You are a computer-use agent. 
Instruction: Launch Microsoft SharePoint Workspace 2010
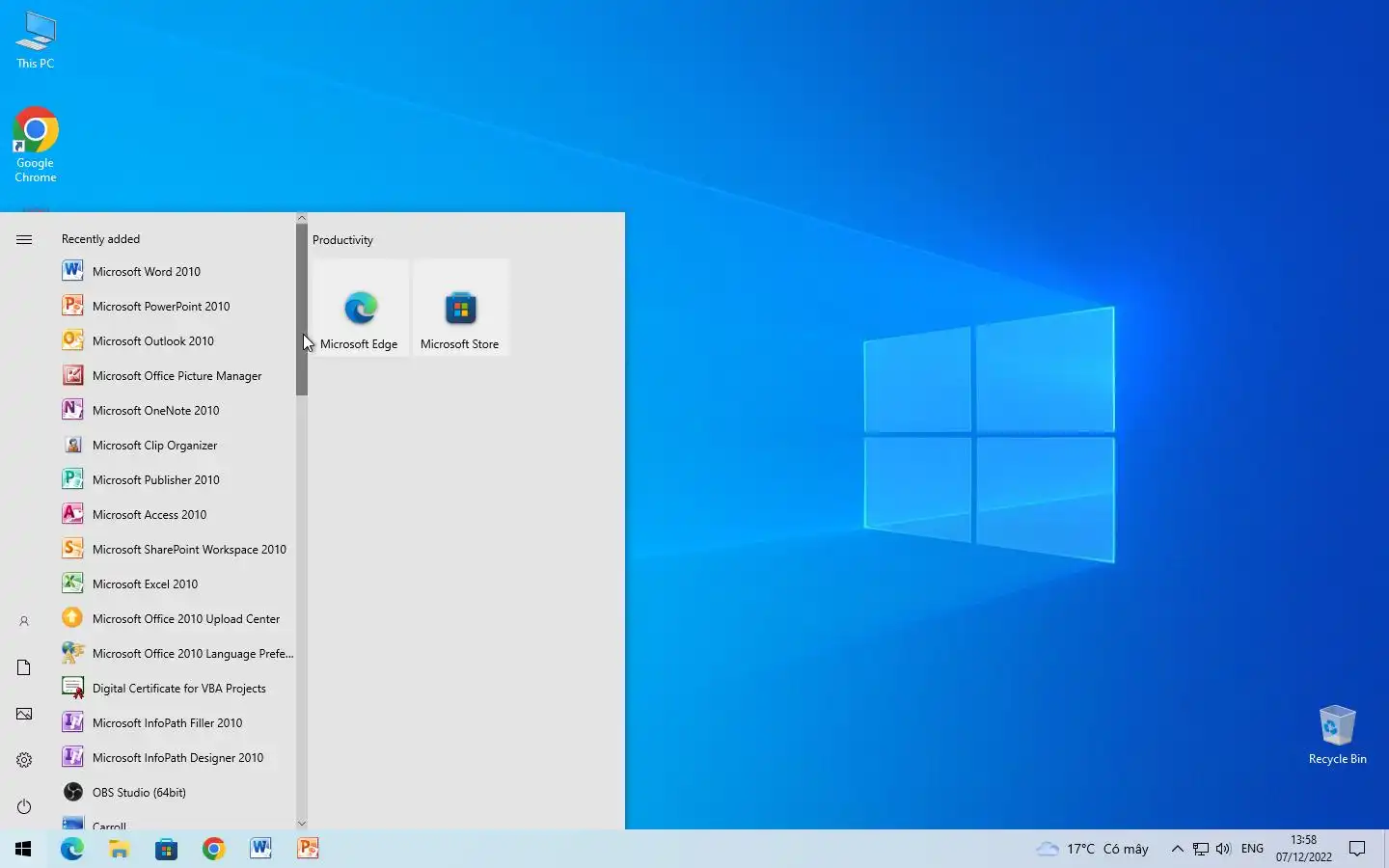[x=176, y=550]
